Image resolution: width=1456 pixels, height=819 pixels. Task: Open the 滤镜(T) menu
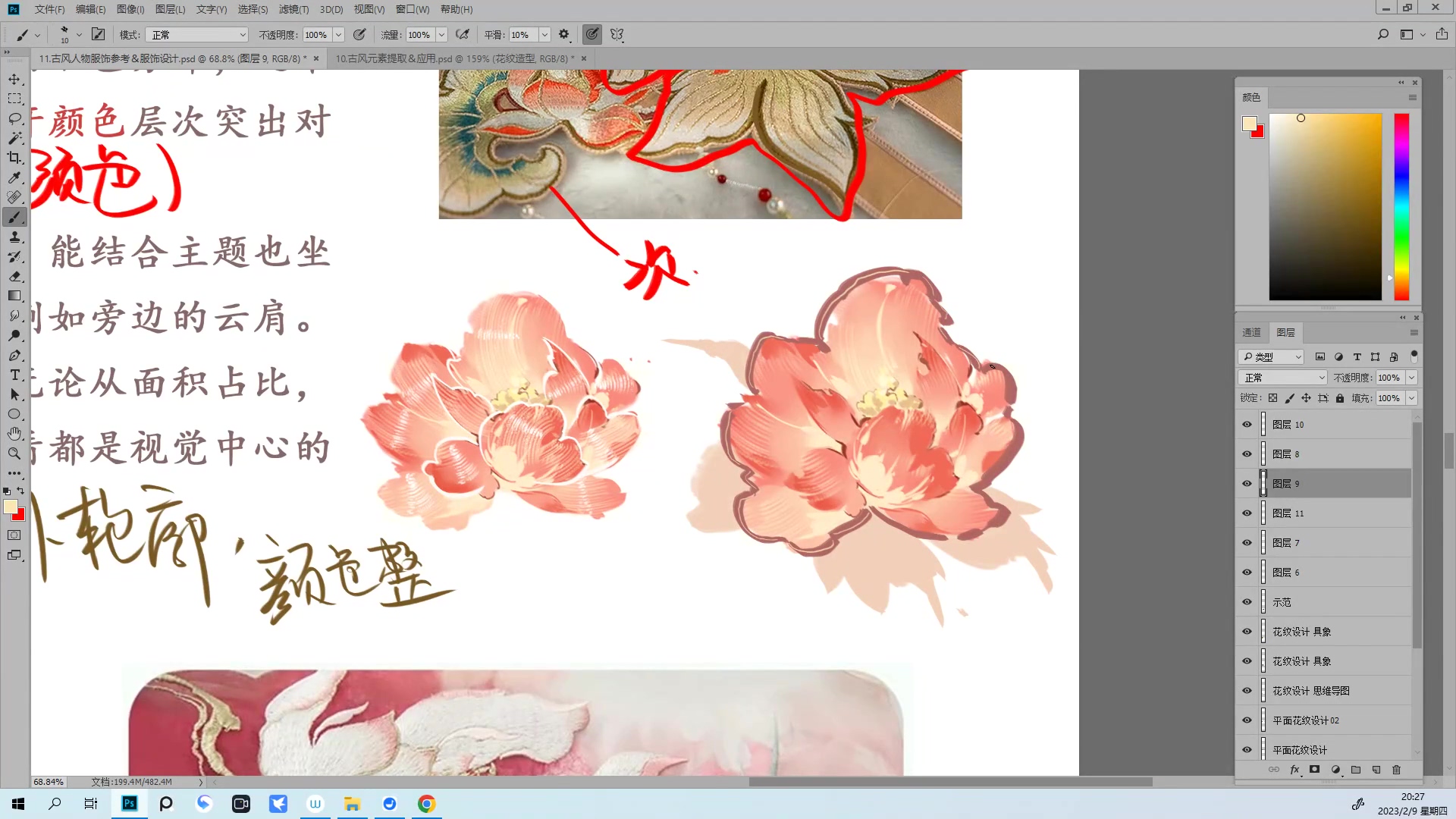(293, 9)
